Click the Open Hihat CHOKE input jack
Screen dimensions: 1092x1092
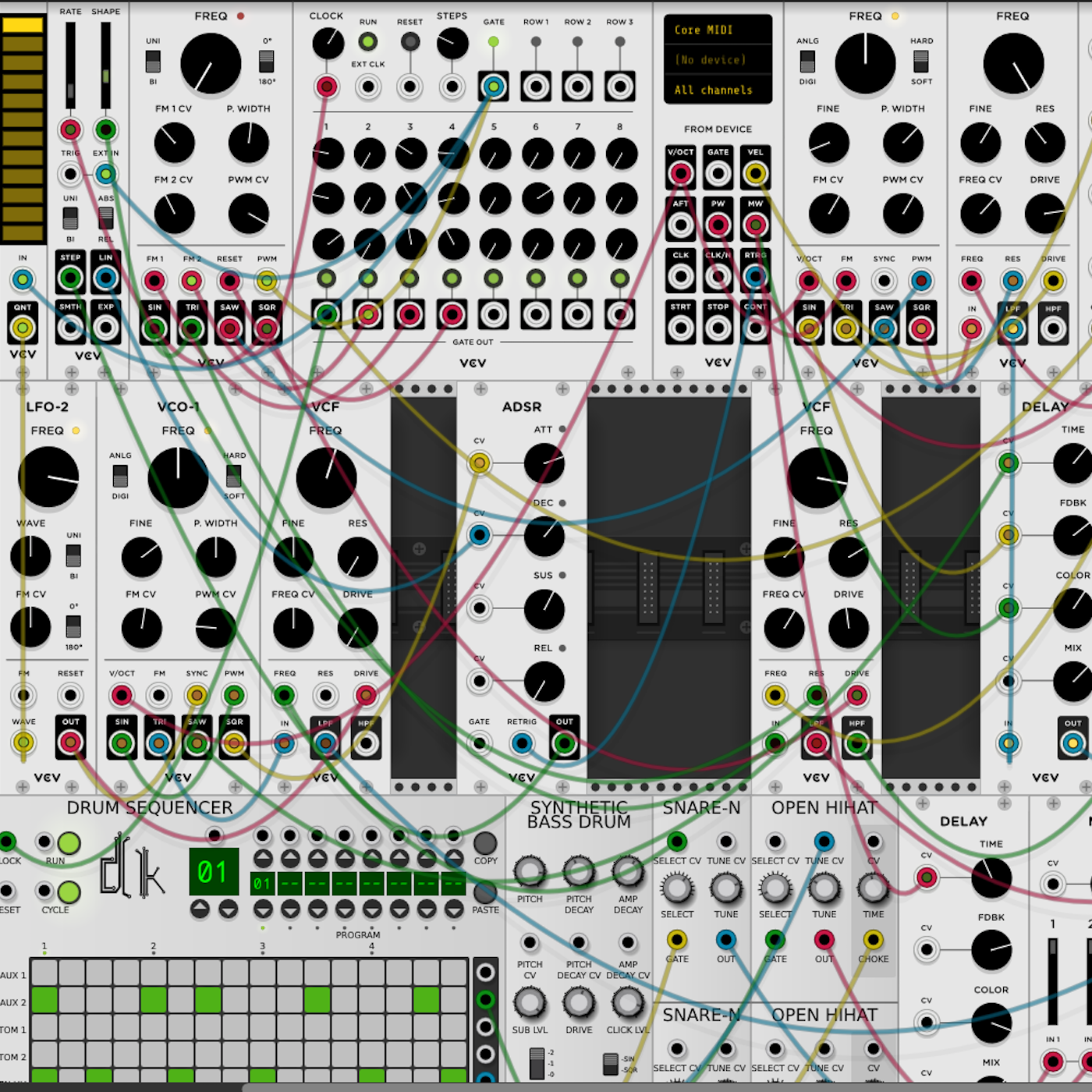pos(873,940)
